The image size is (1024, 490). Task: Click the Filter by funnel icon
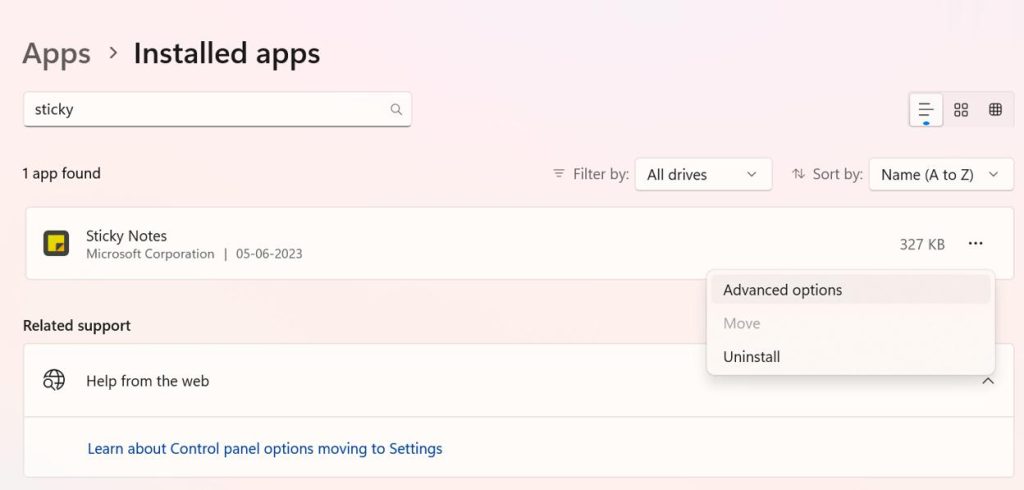[x=558, y=174]
